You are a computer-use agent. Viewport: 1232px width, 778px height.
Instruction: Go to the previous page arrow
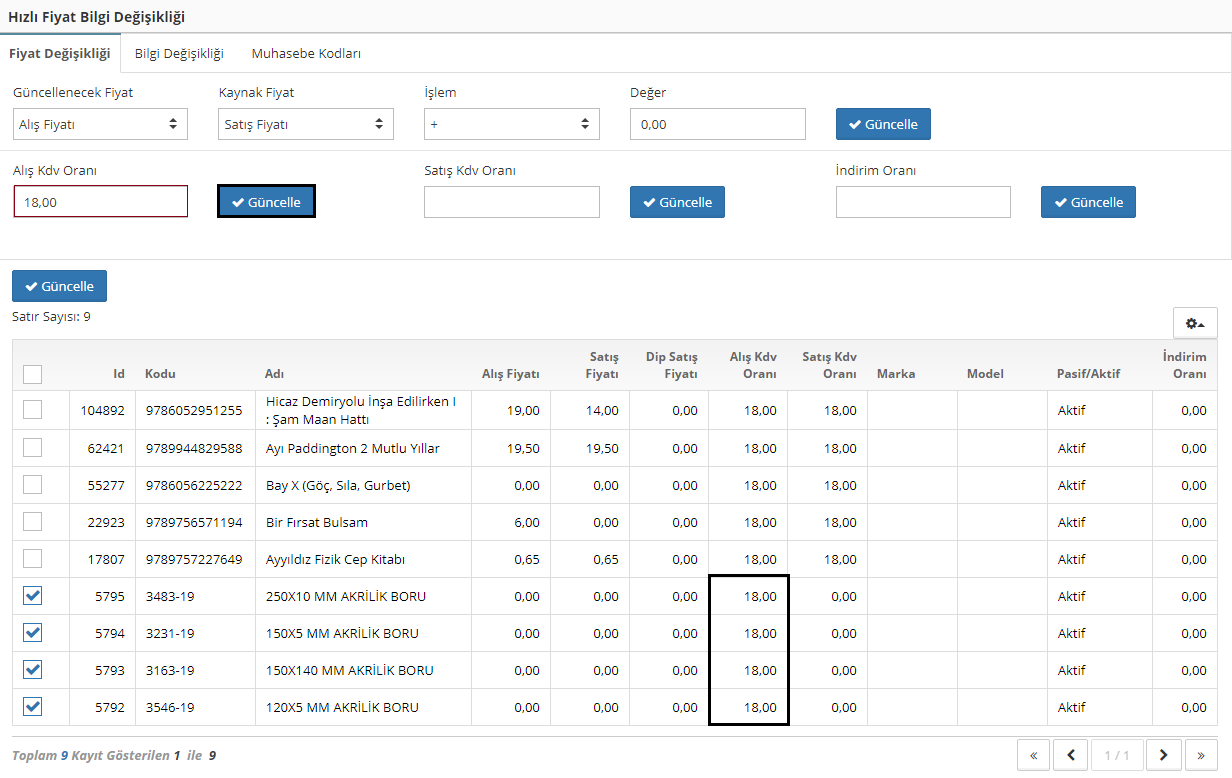[1071, 755]
